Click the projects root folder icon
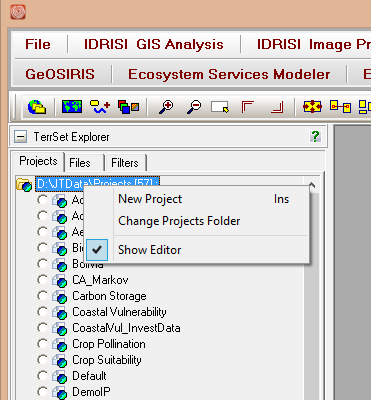The width and height of the screenshot is (371, 400). click(24, 184)
